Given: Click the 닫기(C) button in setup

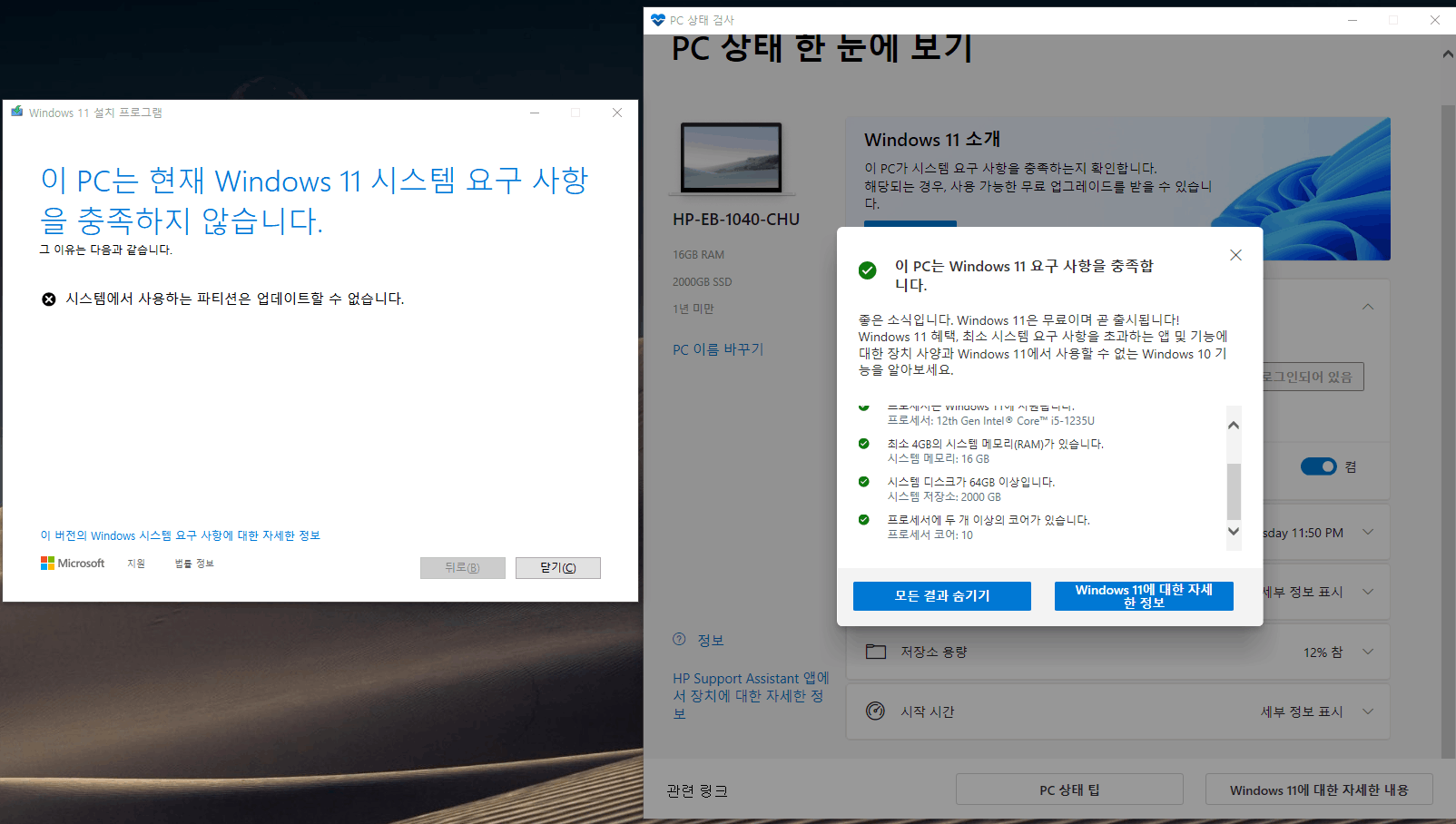Looking at the screenshot, I should pyautogui.click(x=558, y=568).
